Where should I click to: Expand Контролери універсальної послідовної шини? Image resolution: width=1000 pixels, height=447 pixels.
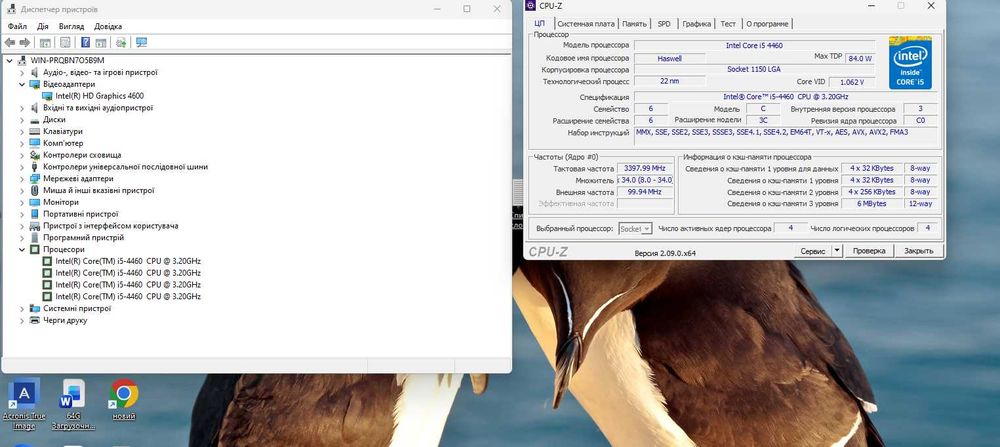click(22, 167)
